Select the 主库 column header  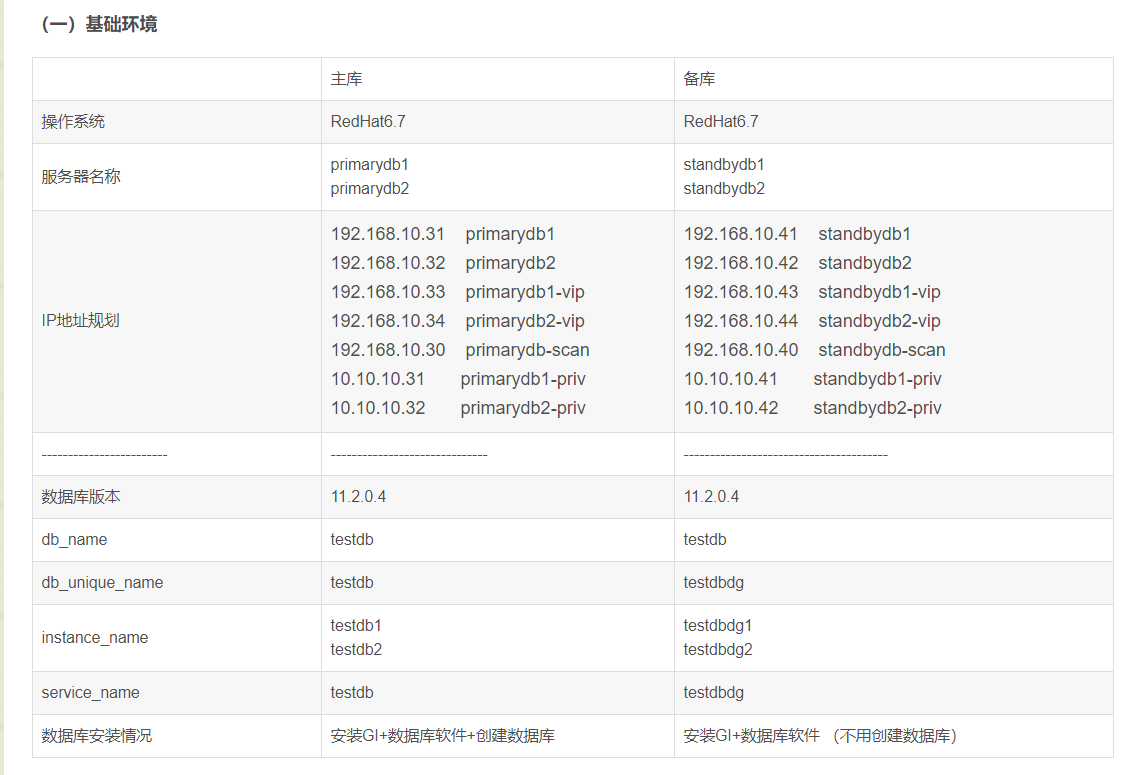click(x=347, y=79)
